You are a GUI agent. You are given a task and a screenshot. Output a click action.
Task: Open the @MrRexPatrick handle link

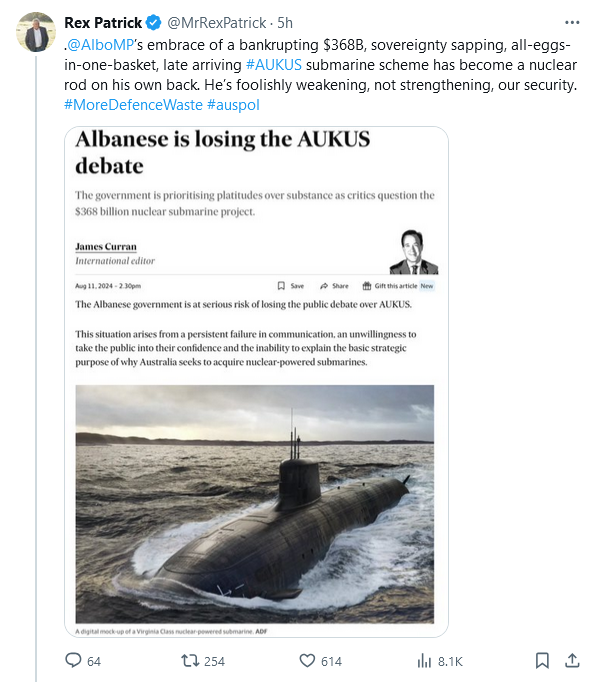click(217, 23)
